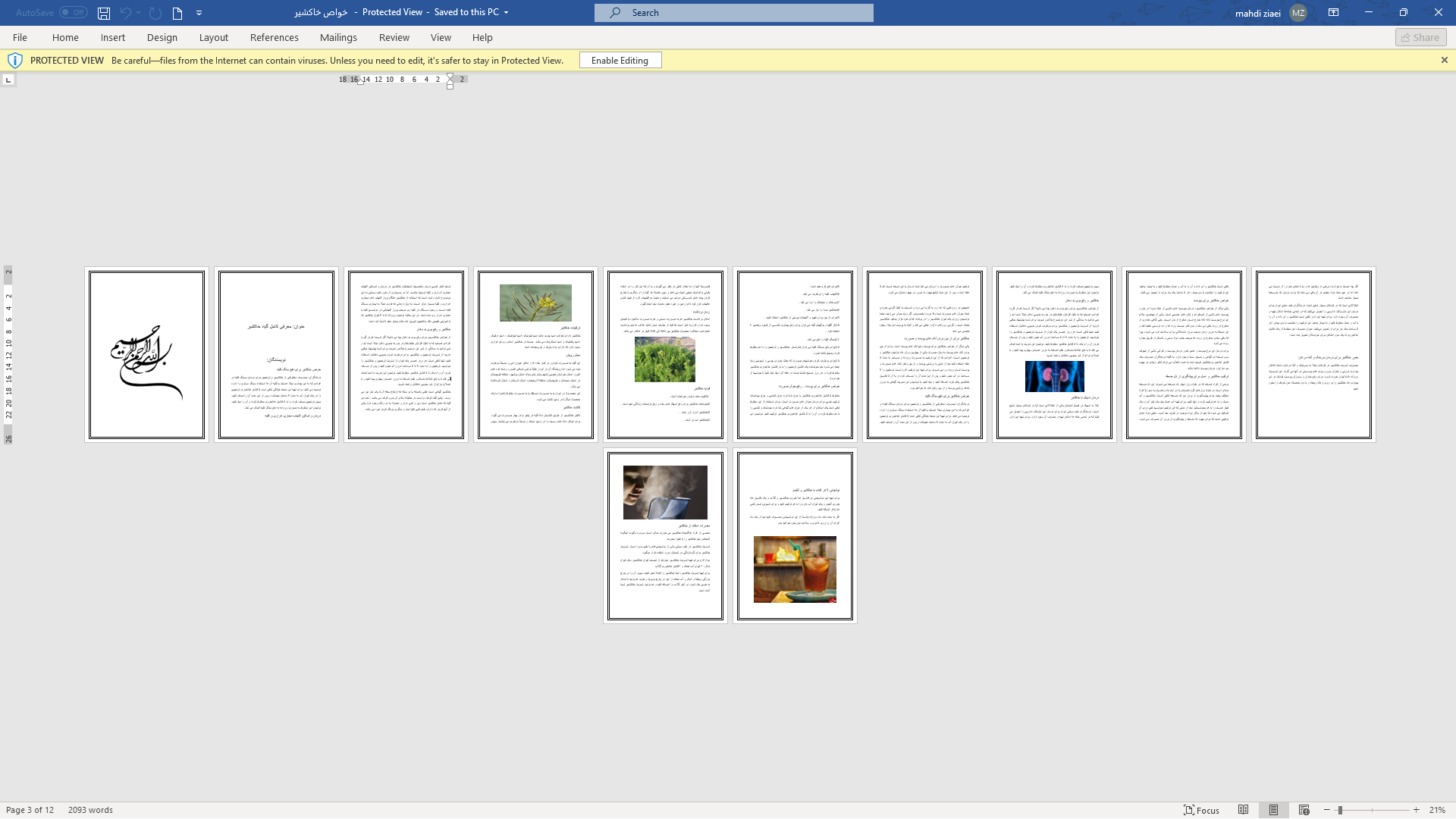Click the Redo icon
The image size is (1456, 819).
click(x=155, y=13)
